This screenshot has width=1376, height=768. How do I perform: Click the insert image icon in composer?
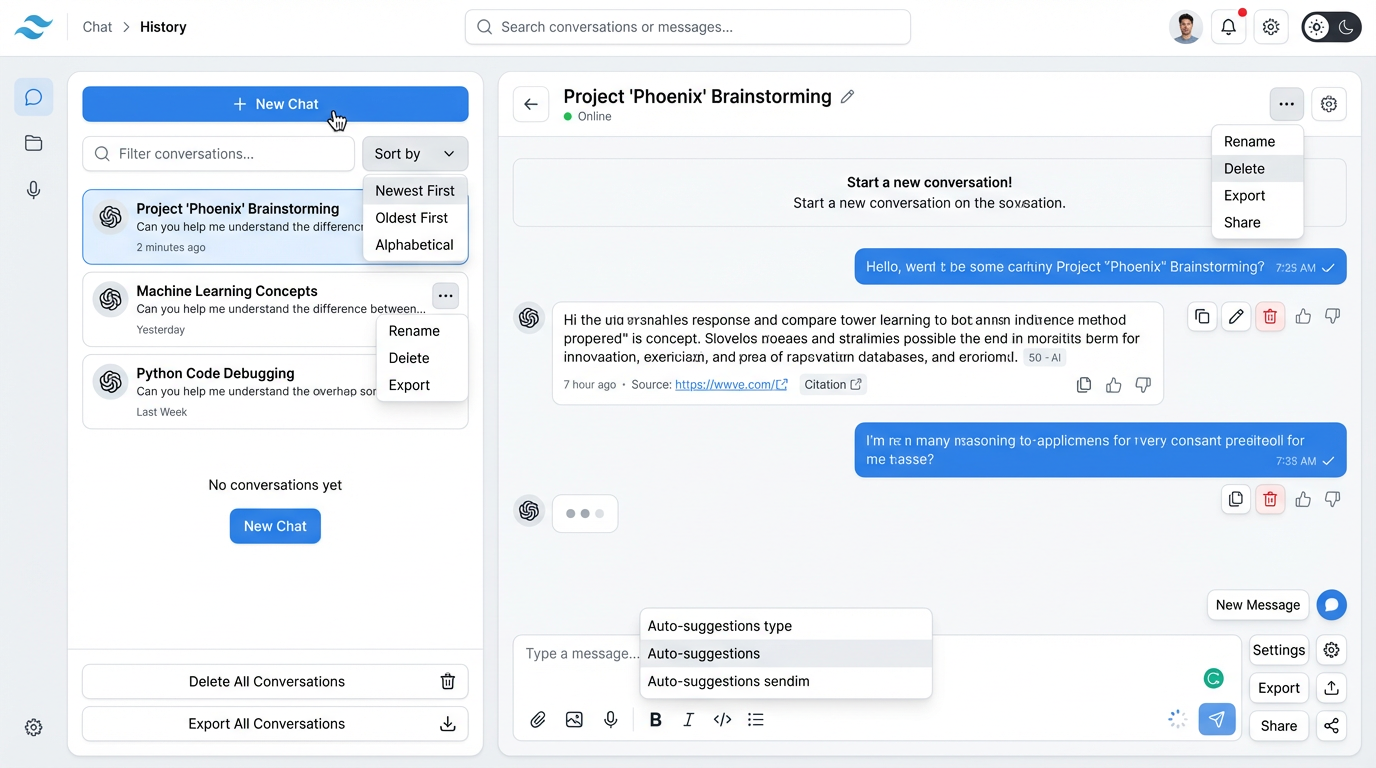pos(574,720)
